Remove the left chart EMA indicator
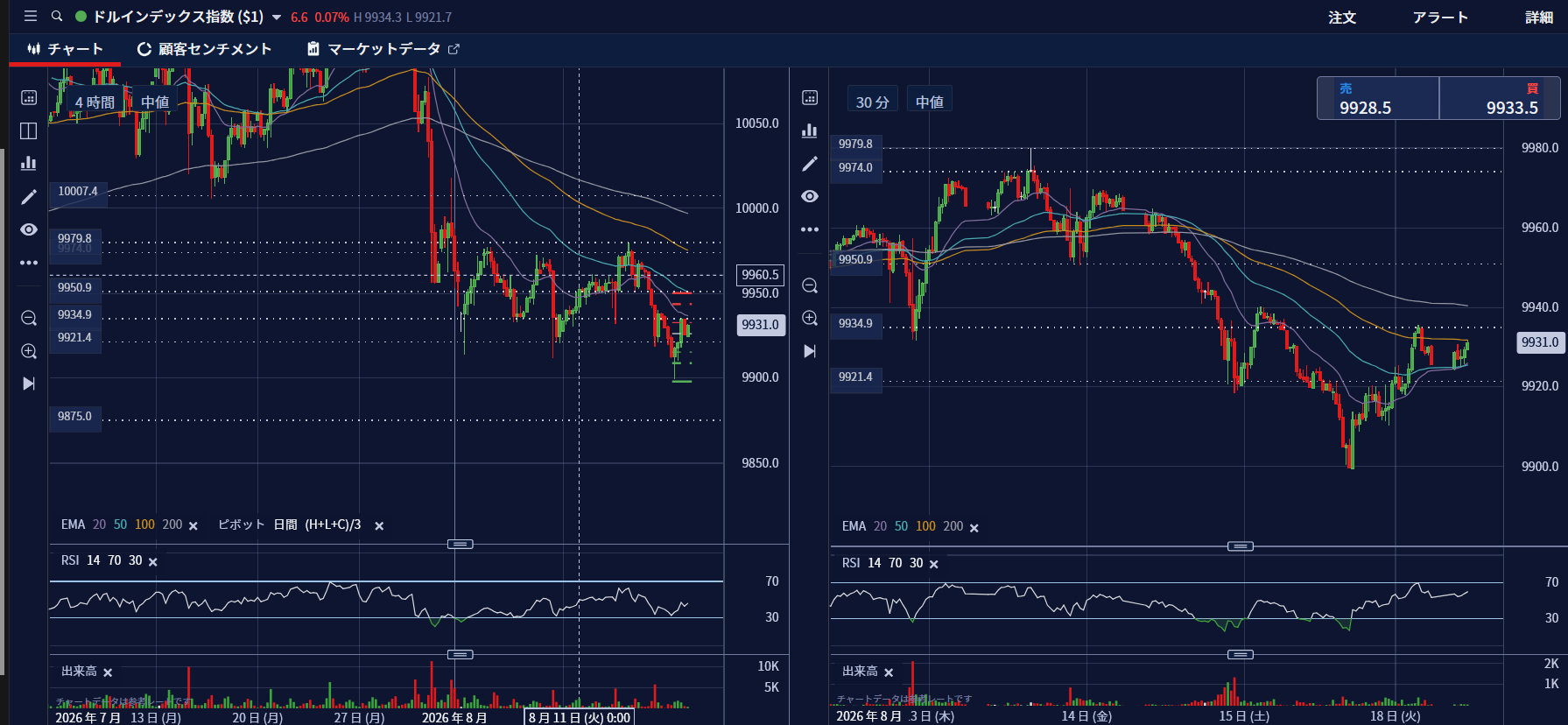The height and width of the screenshot is (725, 1568). click(193, 525)
